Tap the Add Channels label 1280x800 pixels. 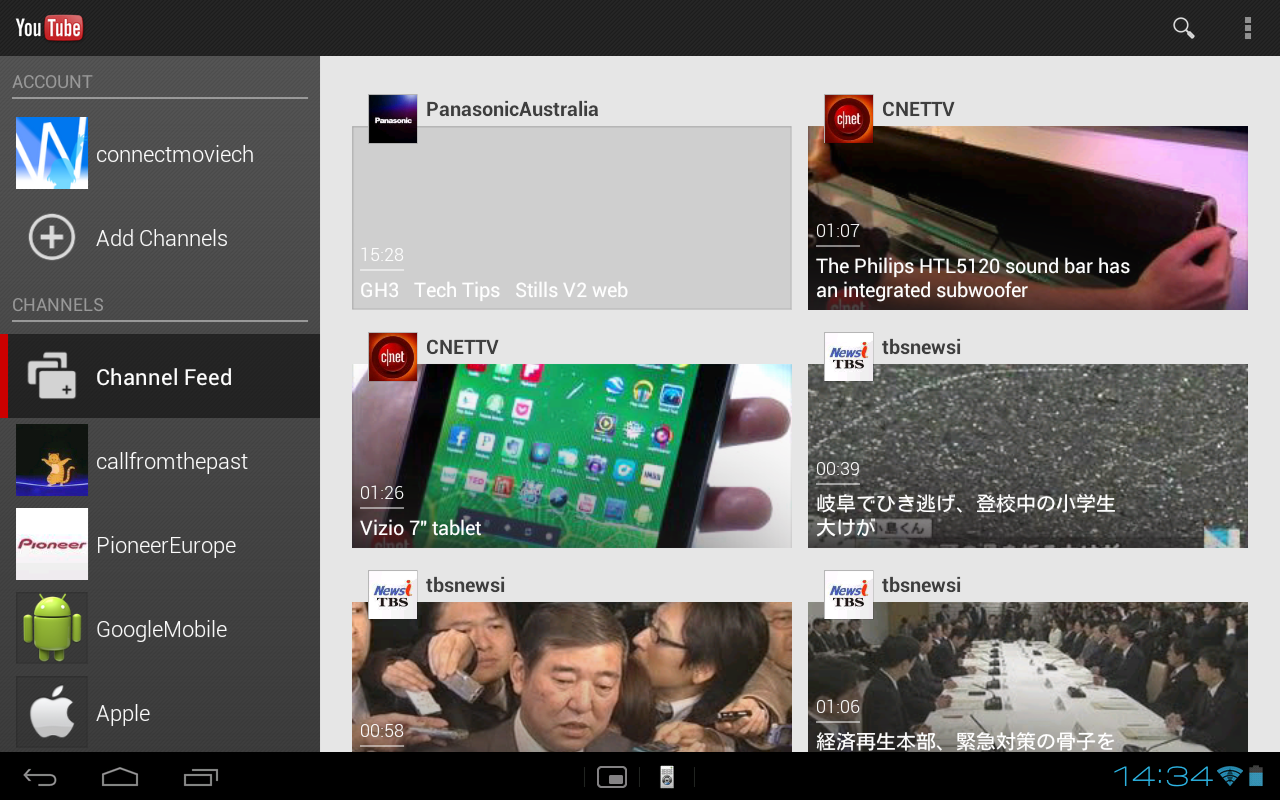coord(162,238)
